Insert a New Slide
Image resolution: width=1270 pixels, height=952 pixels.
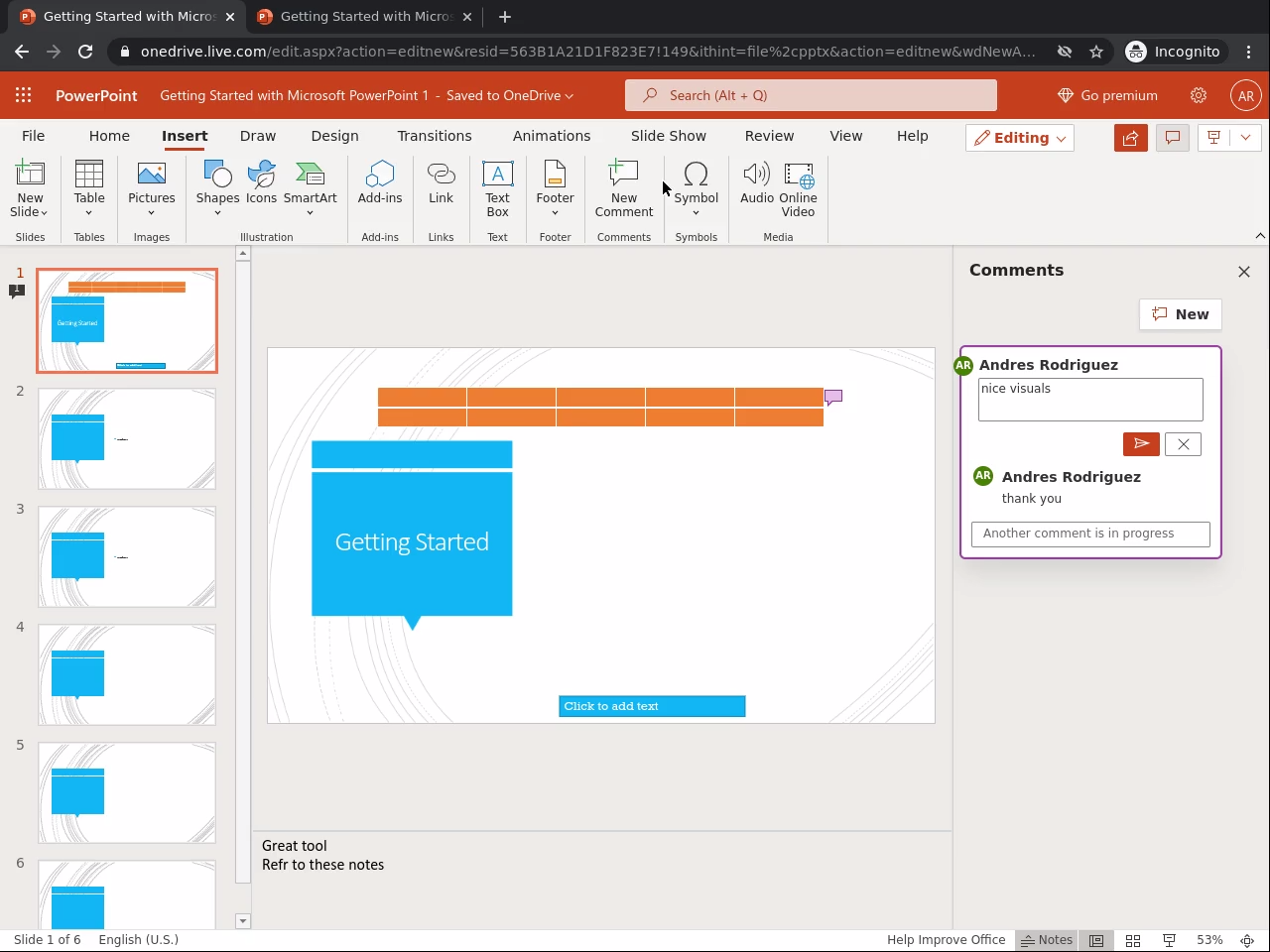(30, 188)
